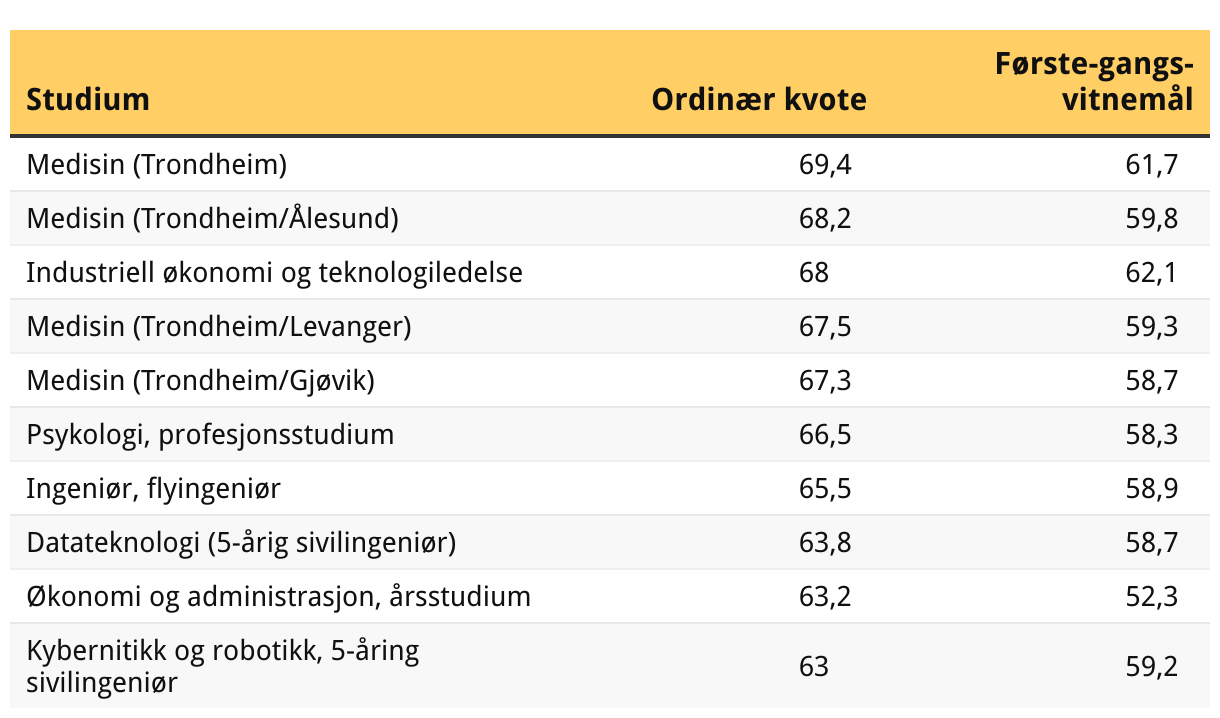This screenshot has width=1220, height=718.
Task: Click the 61,7 førstegangsvitnemål value
Action: coord(1151,164)
